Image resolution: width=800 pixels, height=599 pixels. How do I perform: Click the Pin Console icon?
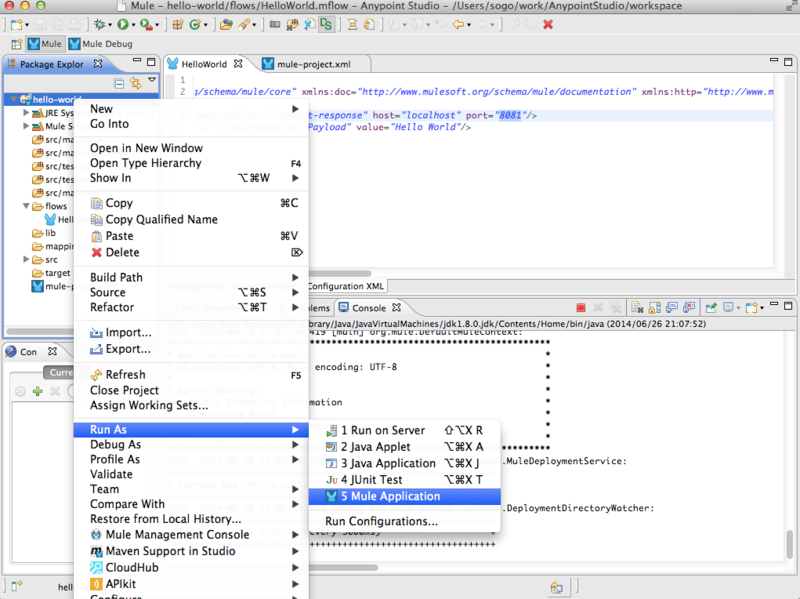[x=711, y=308]
